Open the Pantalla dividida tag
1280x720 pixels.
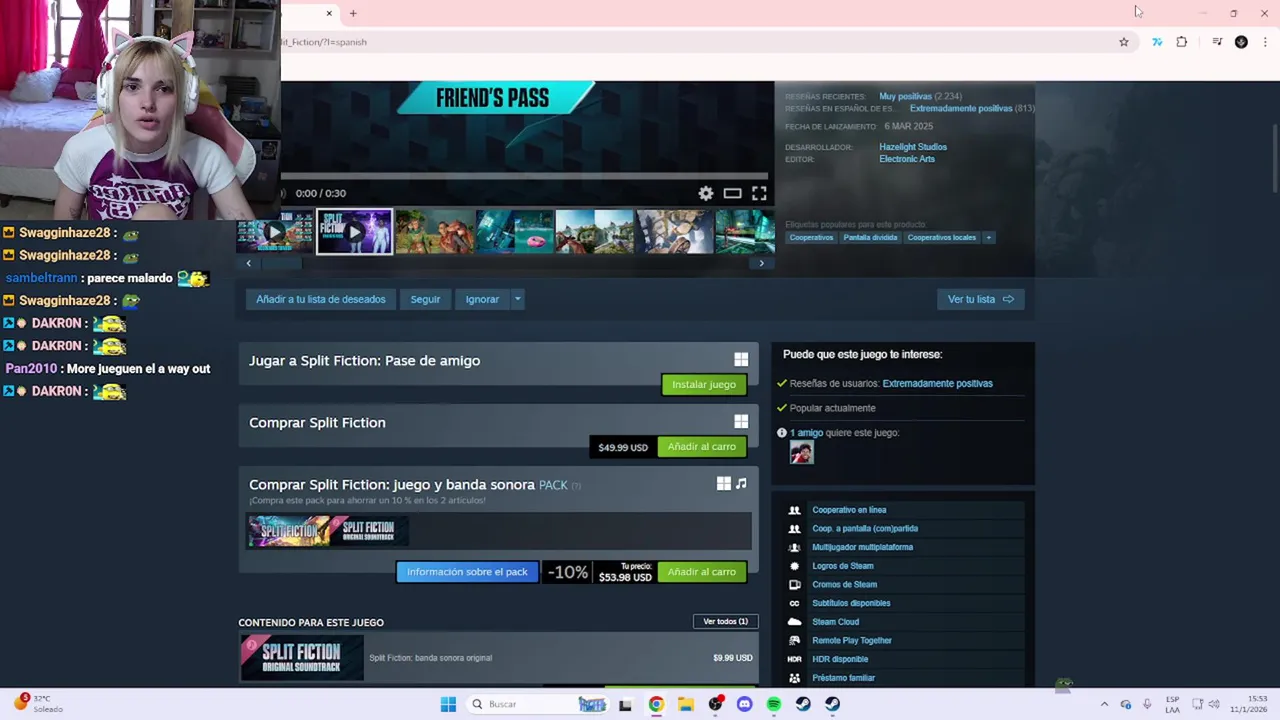pos(870,238)
